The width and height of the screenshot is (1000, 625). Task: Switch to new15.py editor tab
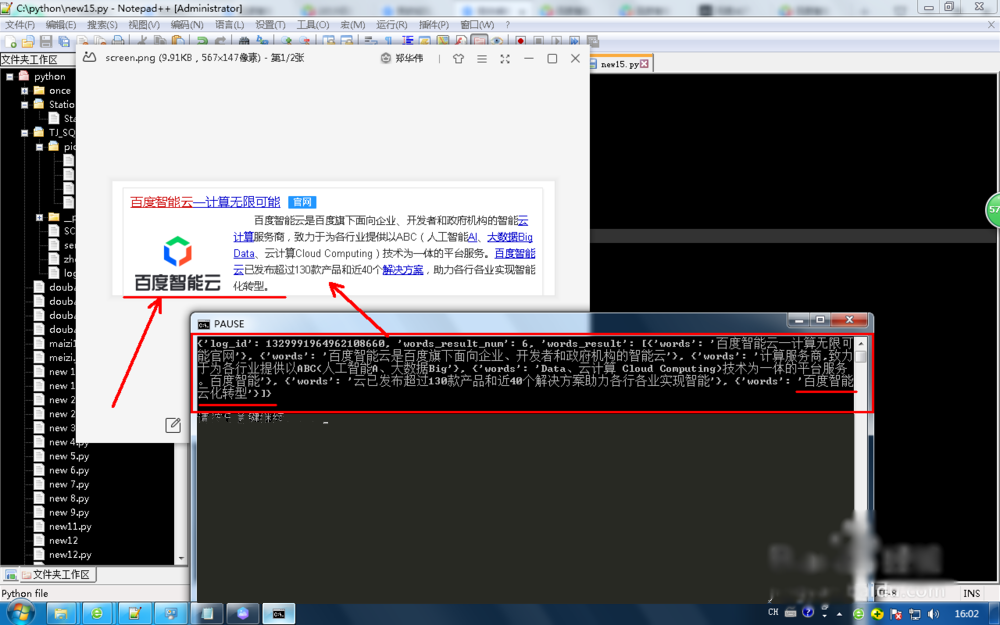coord(619,64)
